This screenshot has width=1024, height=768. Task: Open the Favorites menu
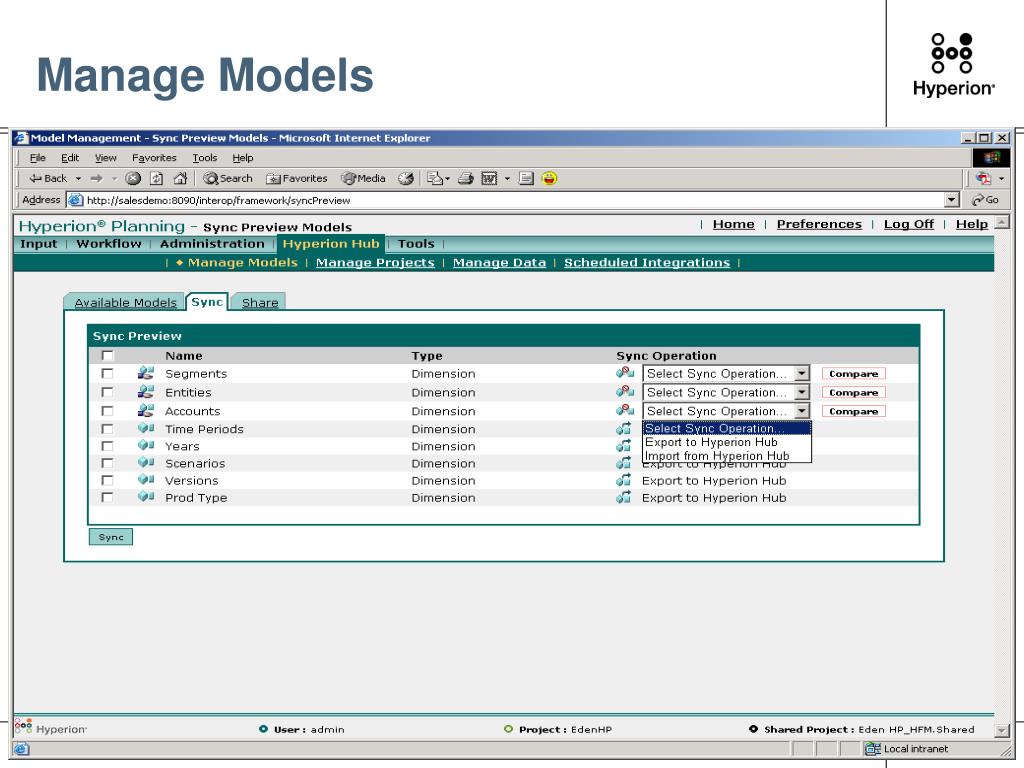[154, 157]
